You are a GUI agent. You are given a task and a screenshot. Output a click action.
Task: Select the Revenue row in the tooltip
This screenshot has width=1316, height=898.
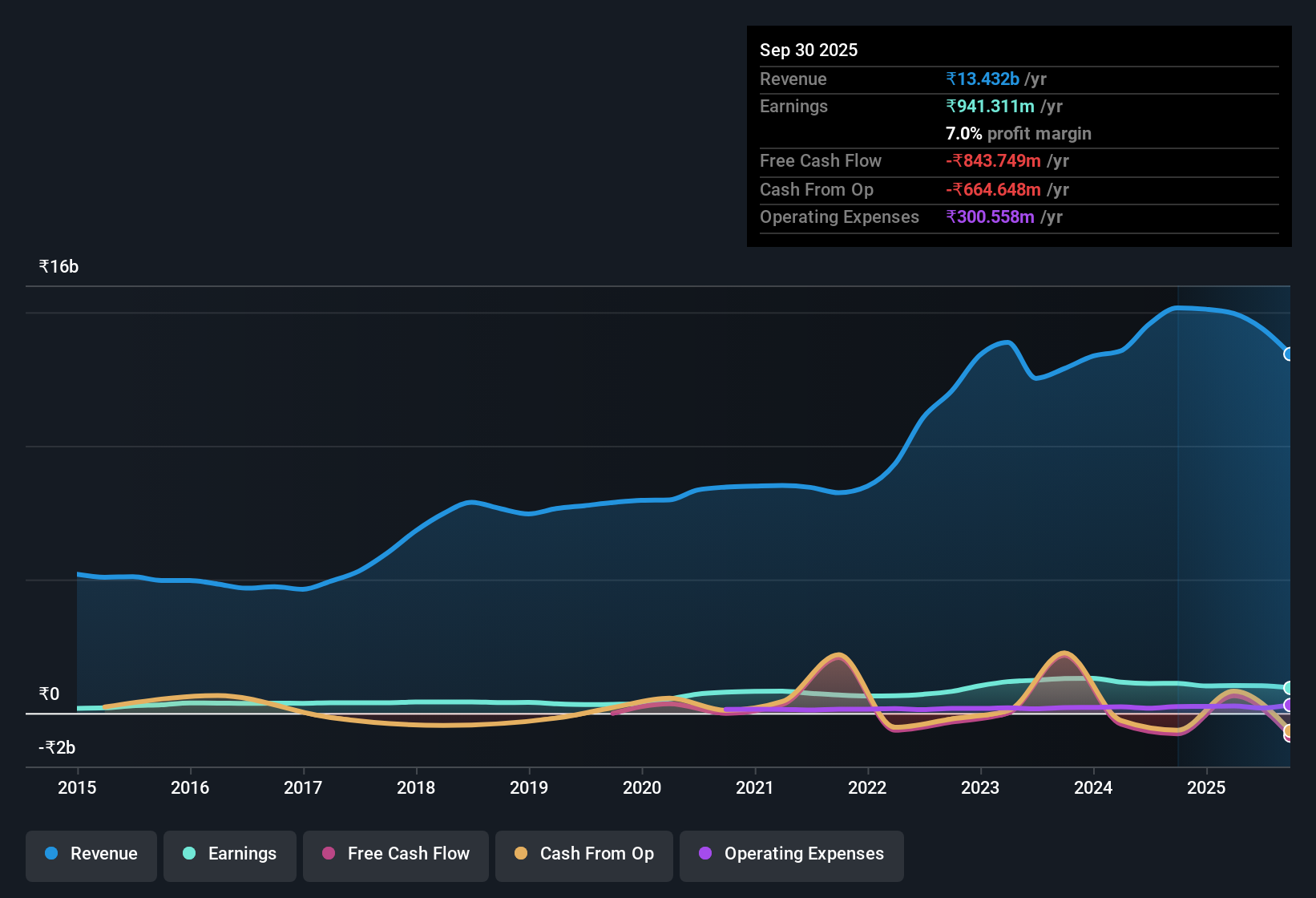point(1019,79)
